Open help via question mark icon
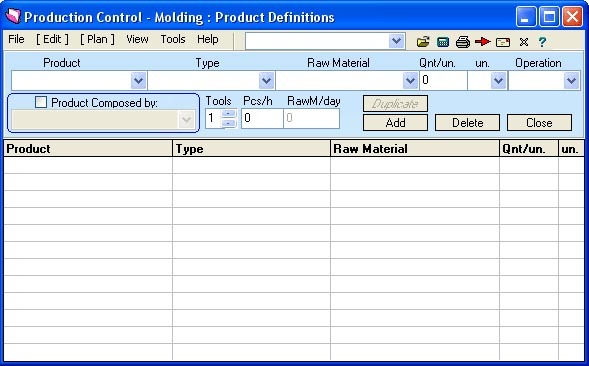Screen dimensions: 589x366 pyautogui.click(x=542, y=42)
